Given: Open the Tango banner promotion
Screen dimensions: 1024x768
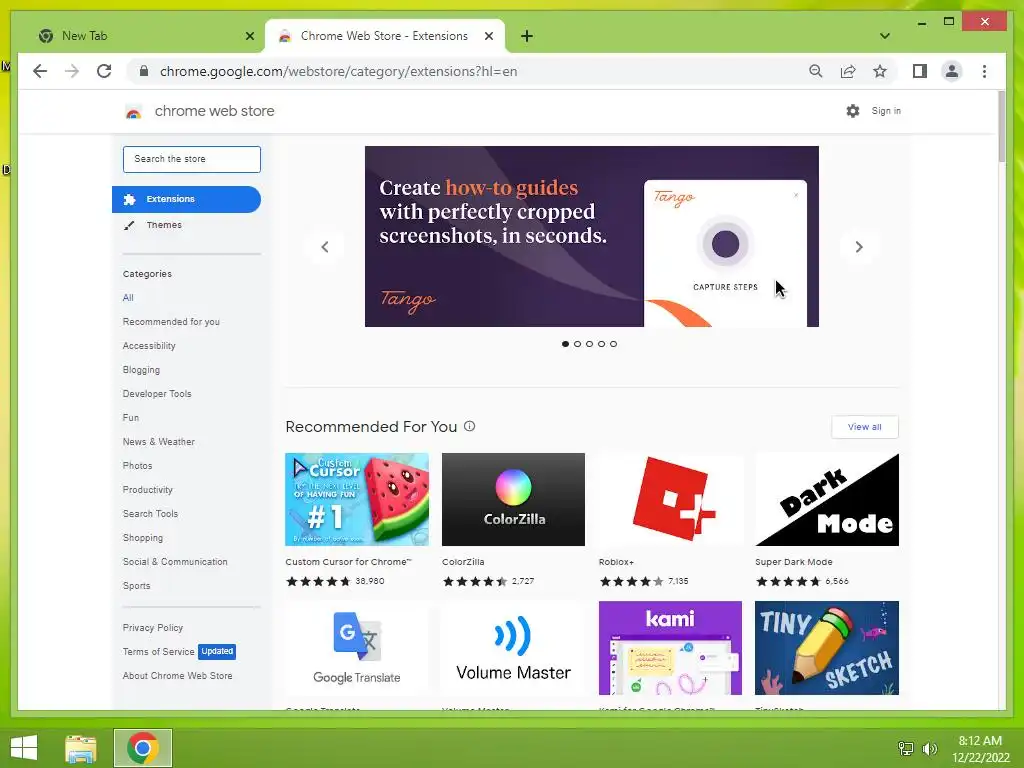Looking at the screenshot, I should [592, 236].
